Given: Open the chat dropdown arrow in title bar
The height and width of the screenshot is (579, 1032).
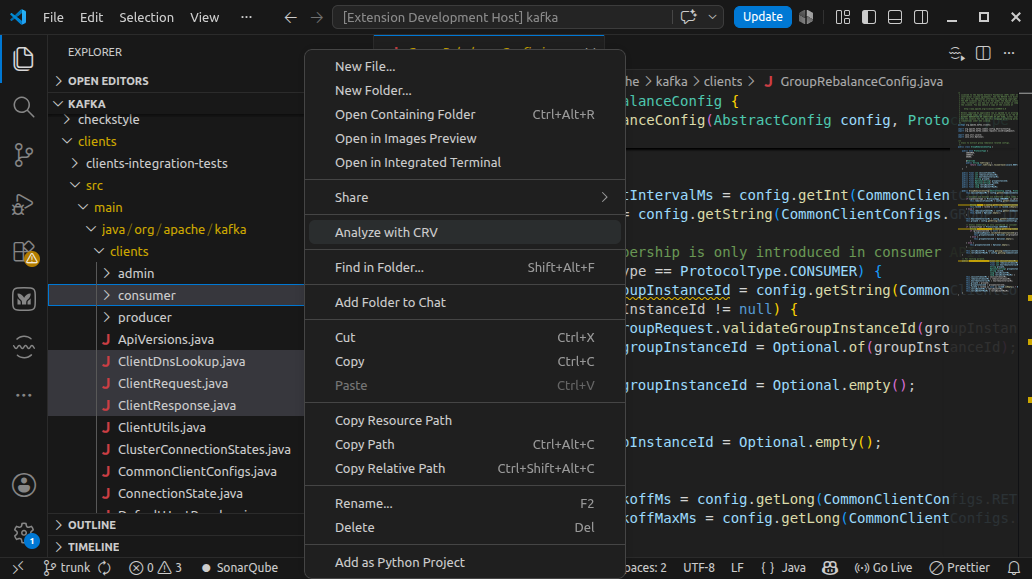Looking at the screenshot, I should tap(712, 17).
